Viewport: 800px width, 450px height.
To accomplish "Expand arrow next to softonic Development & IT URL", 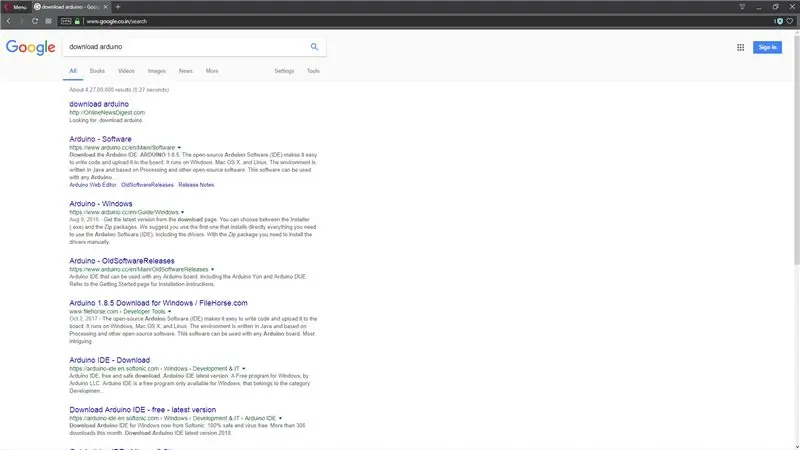I will coord(243,368).
